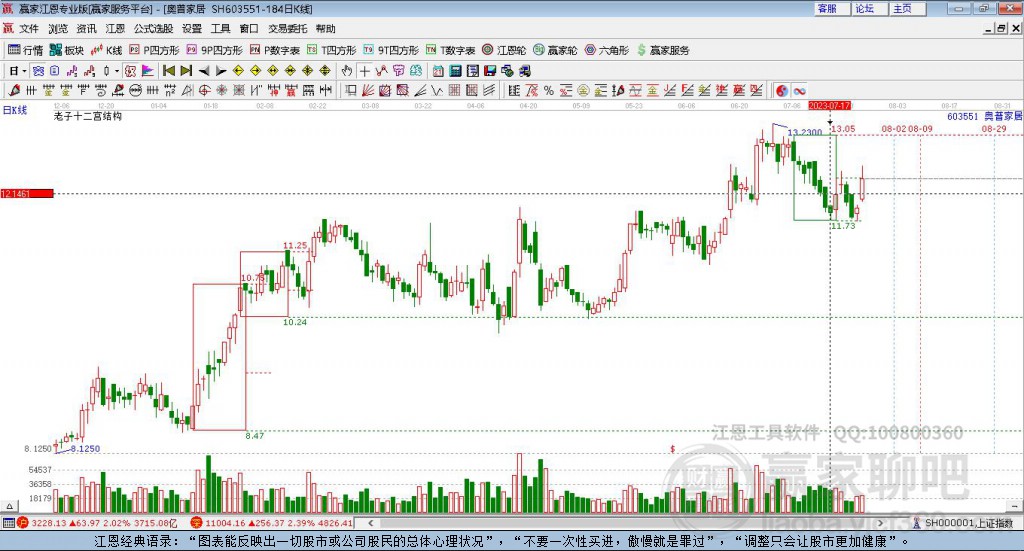
Task: Toggle the crosshair cursor tool
Action: [x=364, y=71]
